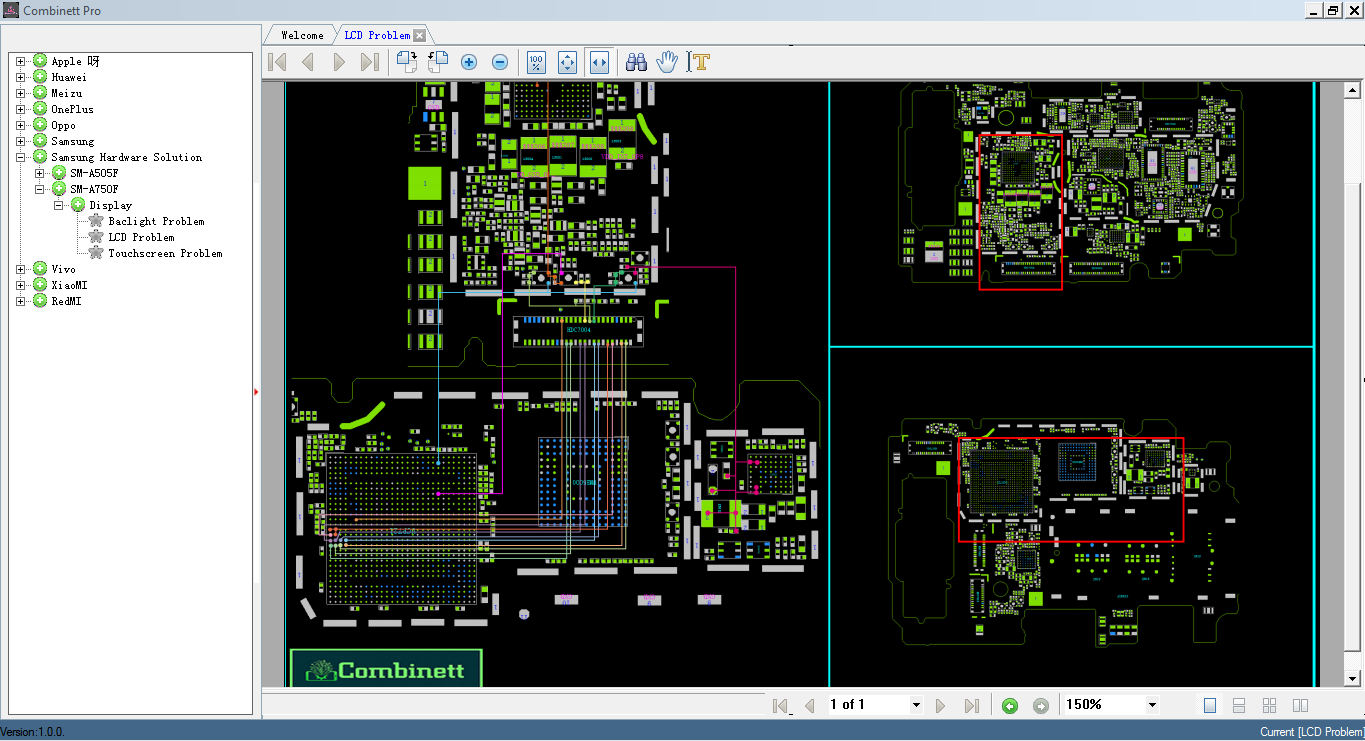
Task: Click tree panel vertical scrollbar
Action: tap(257, 383)
